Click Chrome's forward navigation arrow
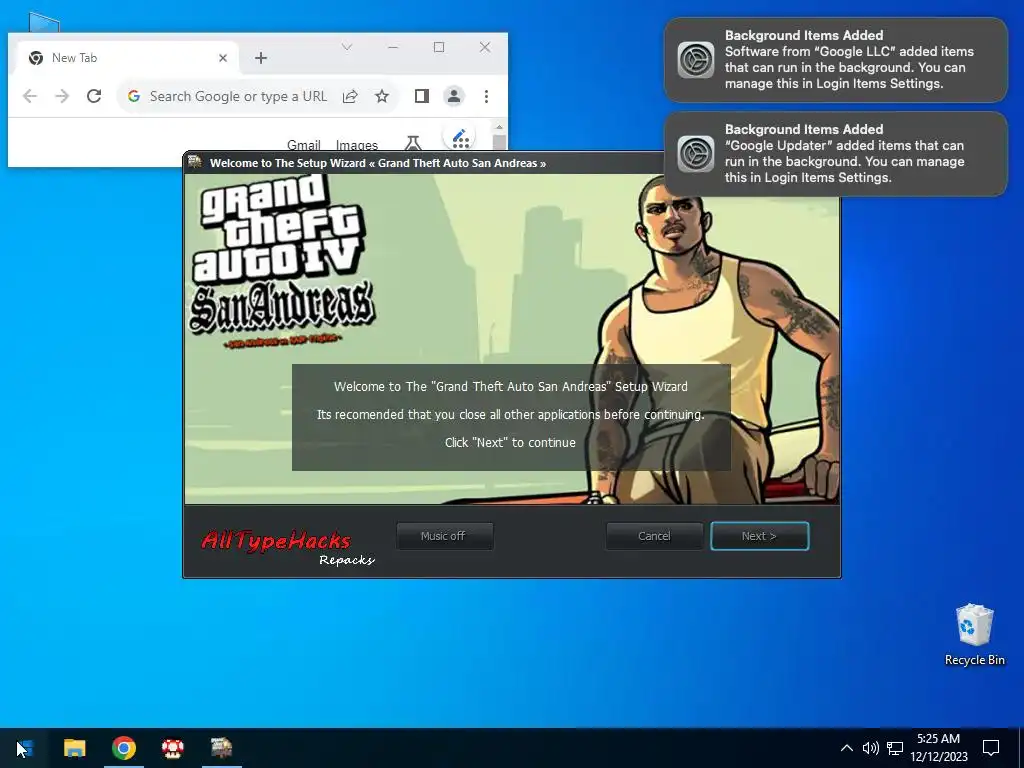 point(62,96)
